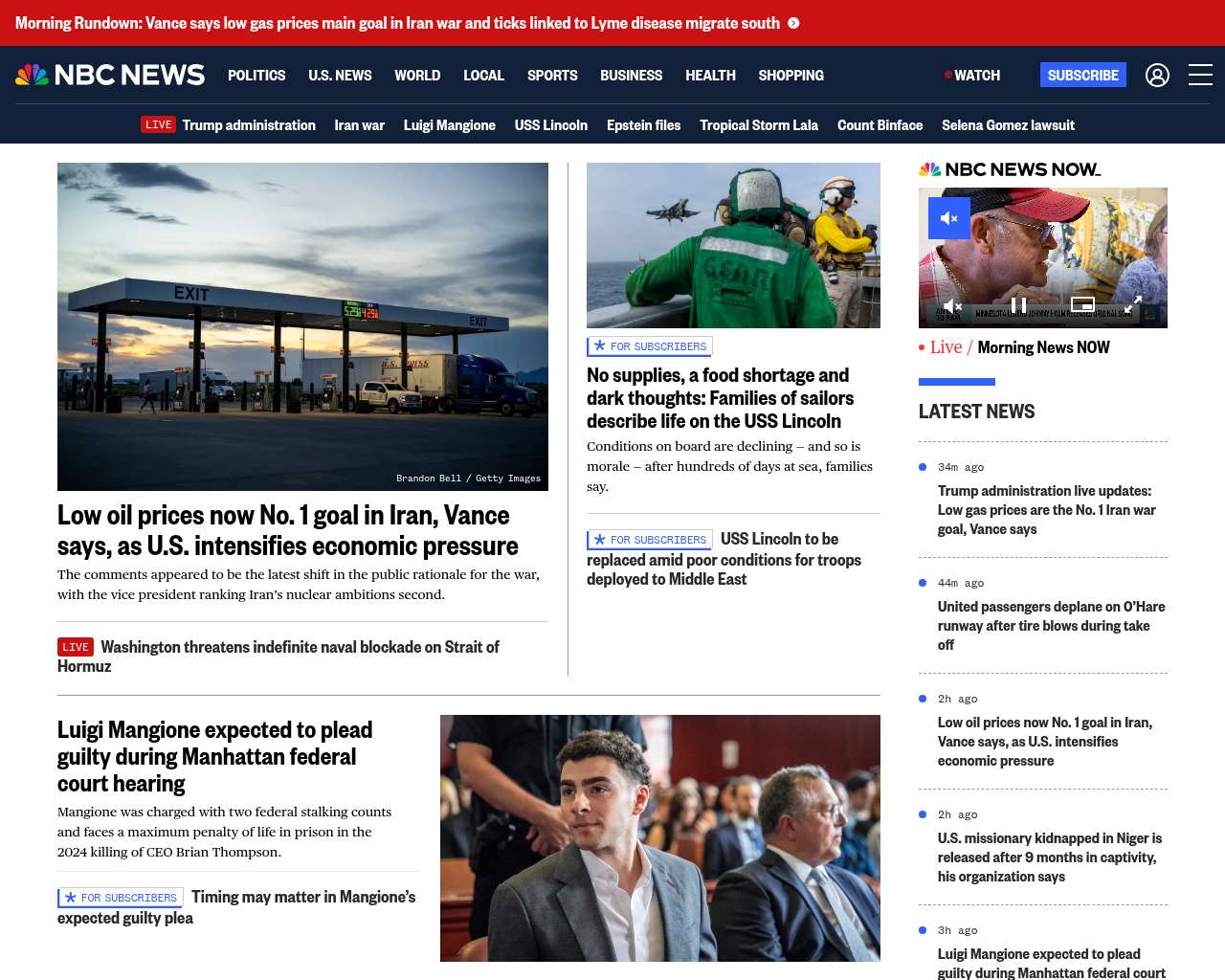Click the blue mute overlay button on video
Image resolution: width=1225 pixels, height=980 pixels.
point(949,218)
